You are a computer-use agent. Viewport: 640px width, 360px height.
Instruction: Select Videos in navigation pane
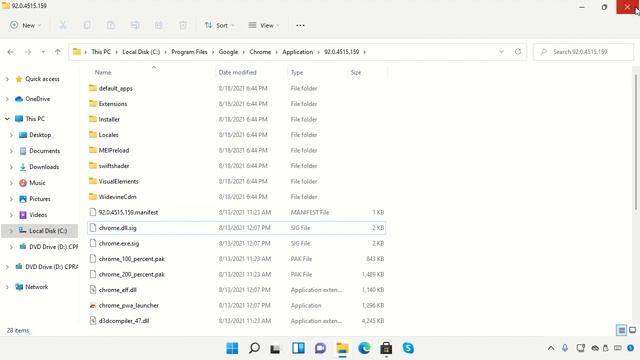coord(33,215)
